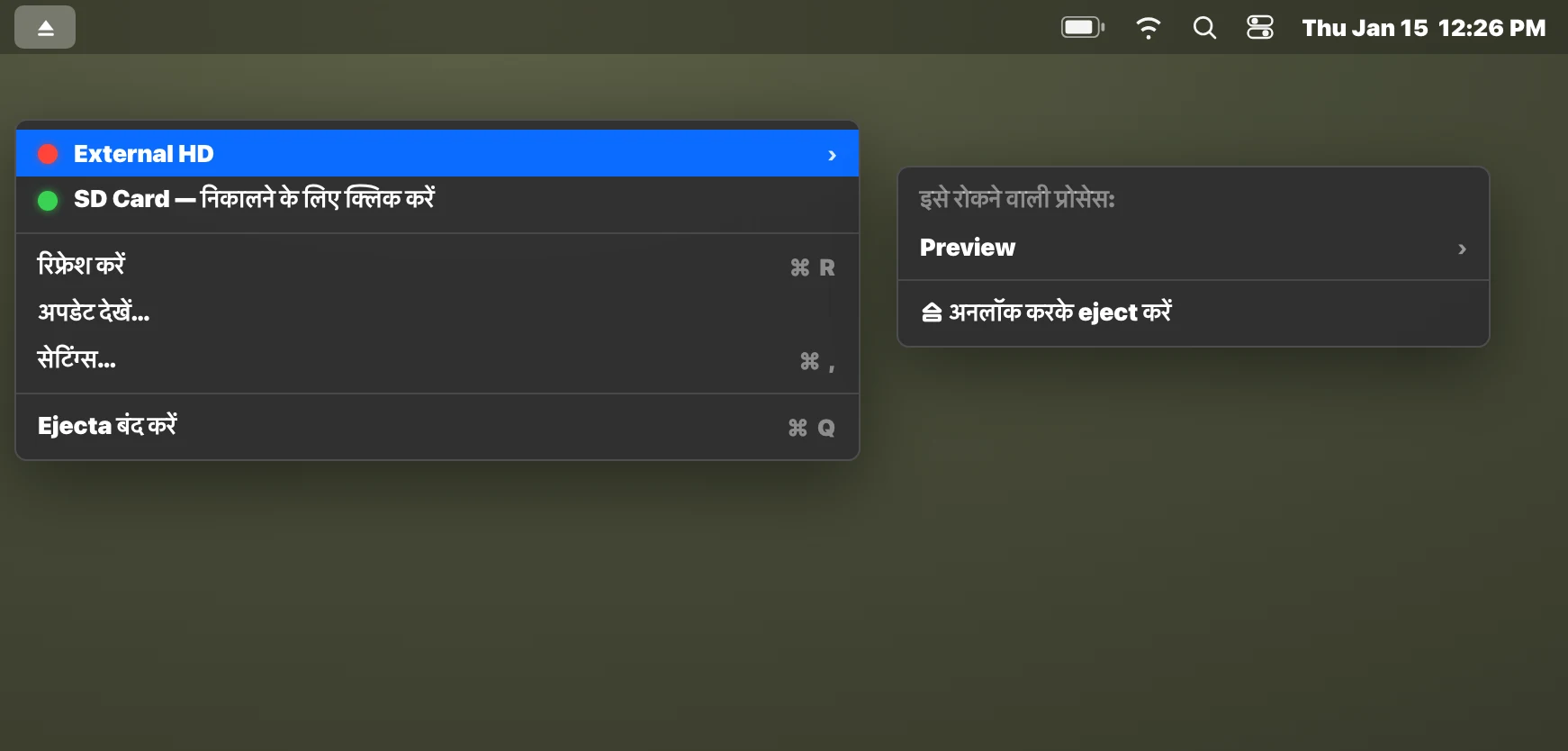The height and width of the screenshot is (751, 1568).
Task: Click the eject icon beside अनलॉक करके
Action: click(x=932, y=312)
